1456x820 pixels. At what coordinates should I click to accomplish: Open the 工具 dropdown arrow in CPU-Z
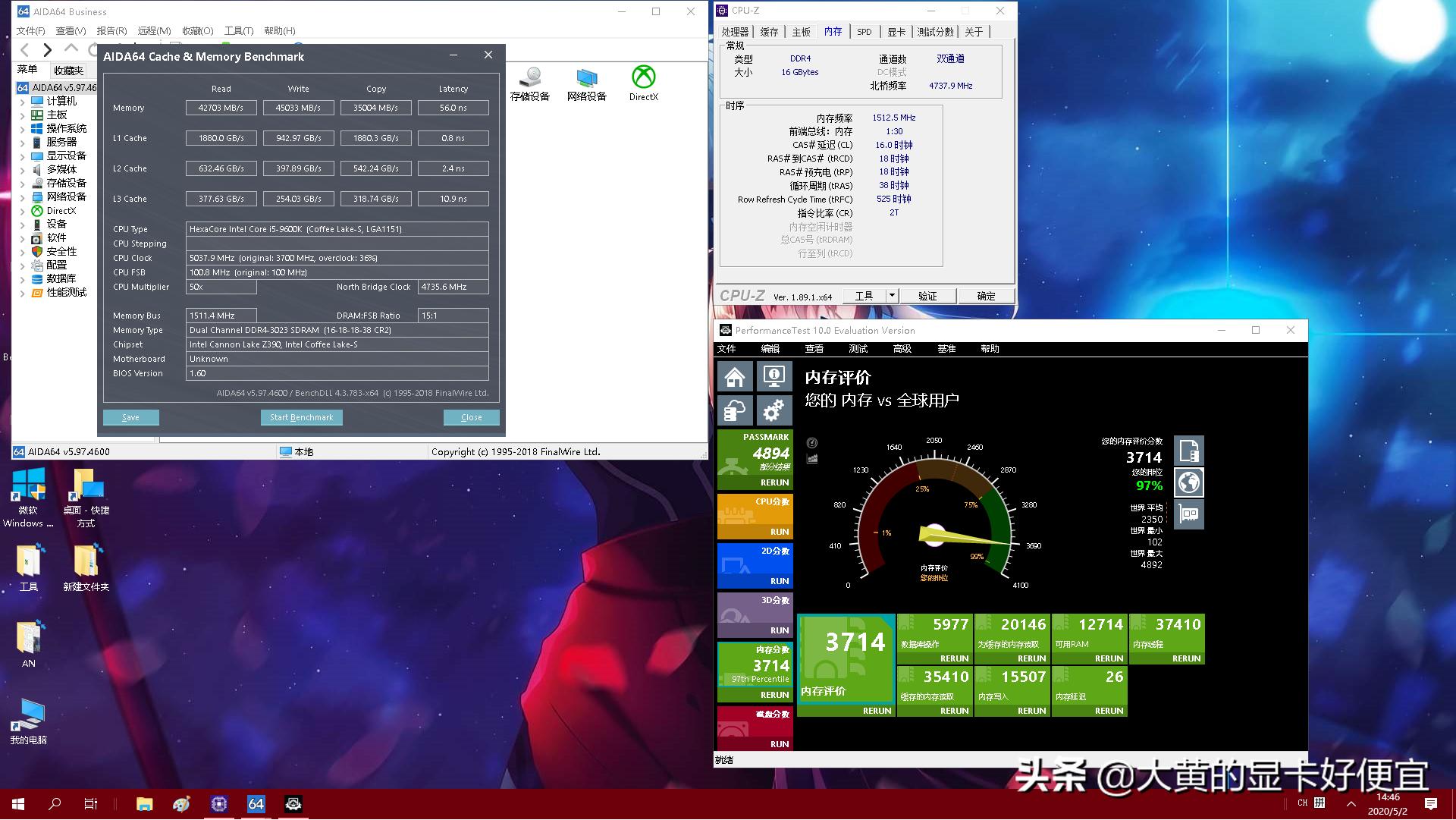[892, 296]
